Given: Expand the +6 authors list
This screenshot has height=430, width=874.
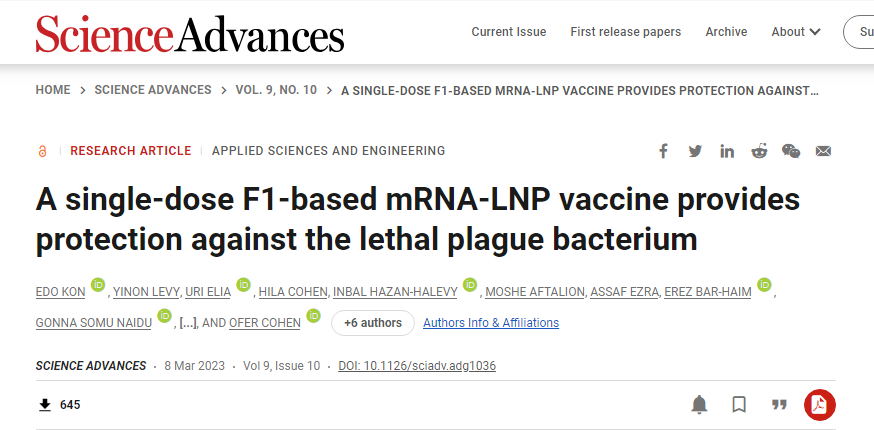Looking at the screenshot, I should (x=373, y=323).
